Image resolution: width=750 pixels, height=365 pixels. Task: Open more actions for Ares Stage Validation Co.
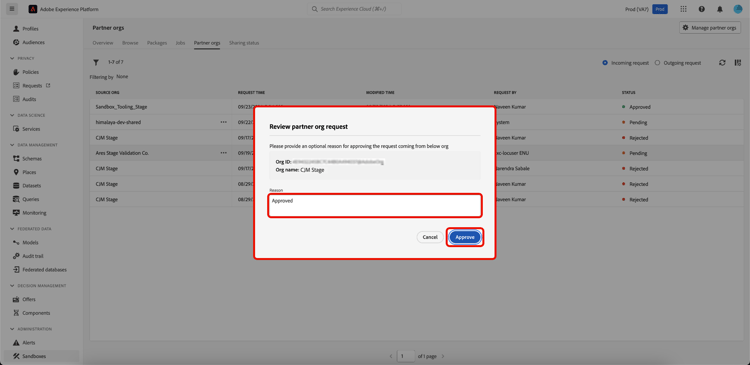pos(223,153)
